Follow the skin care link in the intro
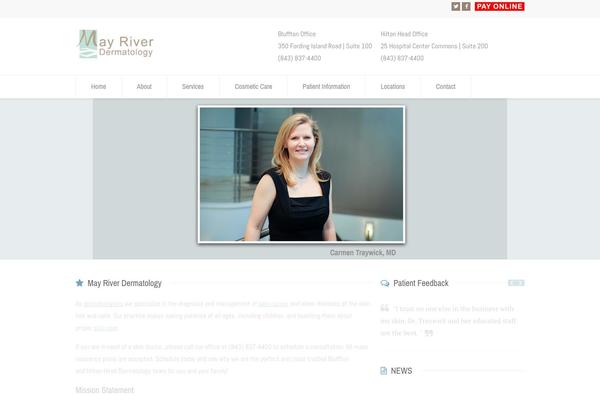 [106, 328]
